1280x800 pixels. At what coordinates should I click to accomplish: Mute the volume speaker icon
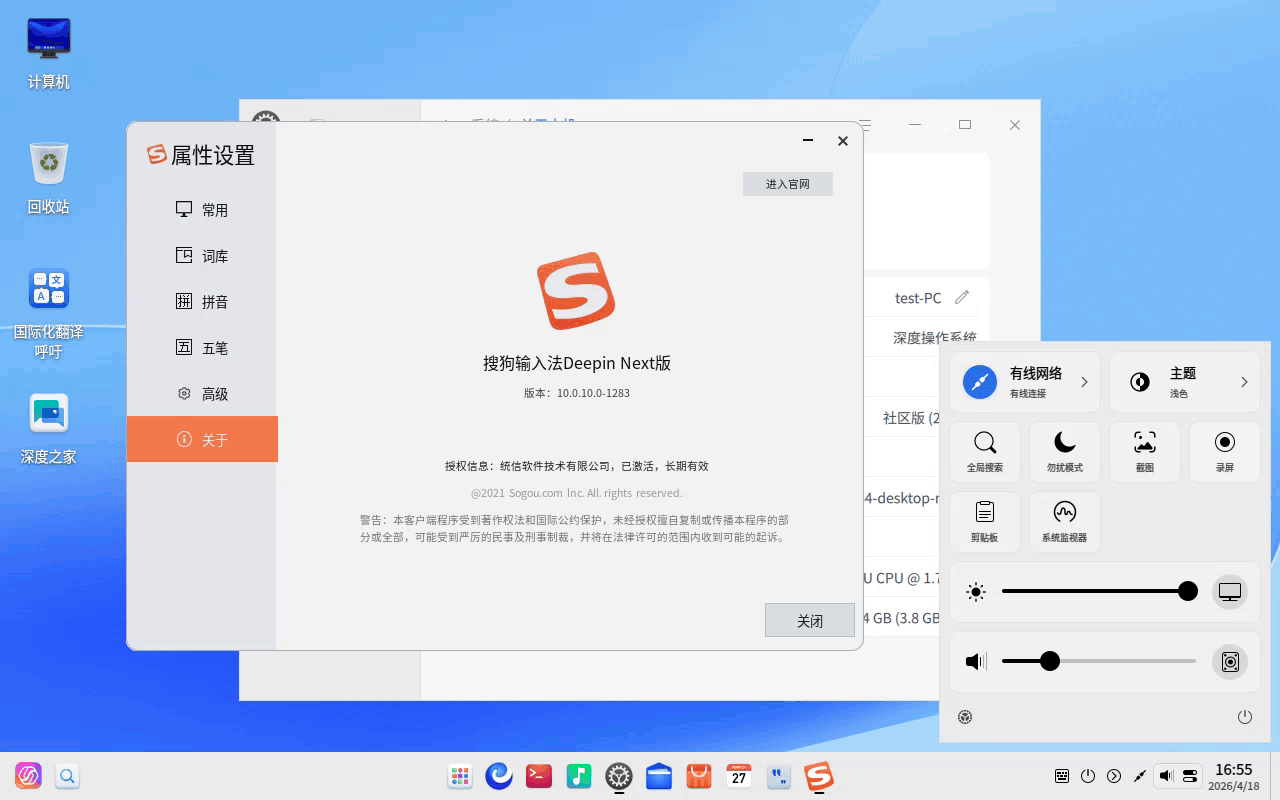click(x=974, y=661)
